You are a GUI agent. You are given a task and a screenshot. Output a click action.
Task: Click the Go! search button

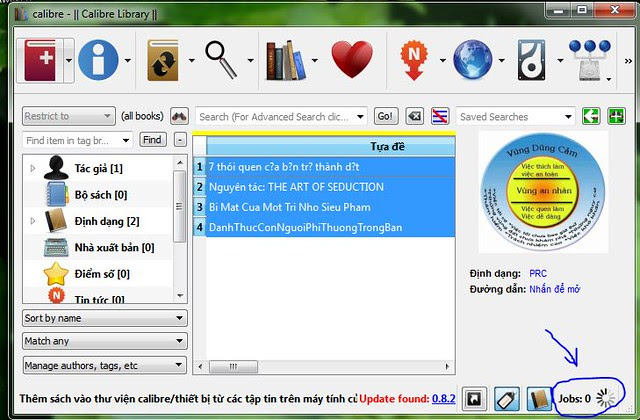[386, 116]
